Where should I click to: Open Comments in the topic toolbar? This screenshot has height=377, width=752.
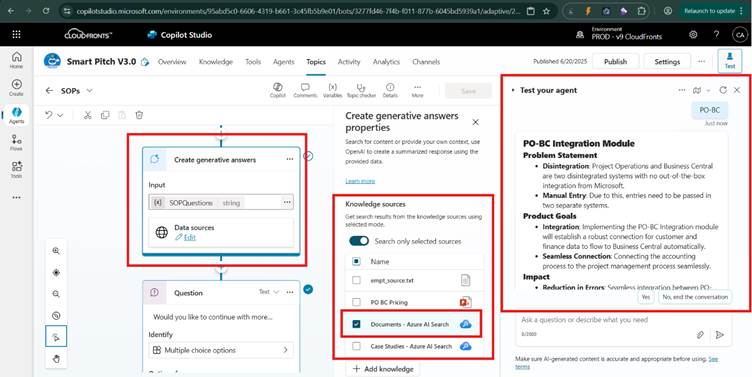point(305,90)
